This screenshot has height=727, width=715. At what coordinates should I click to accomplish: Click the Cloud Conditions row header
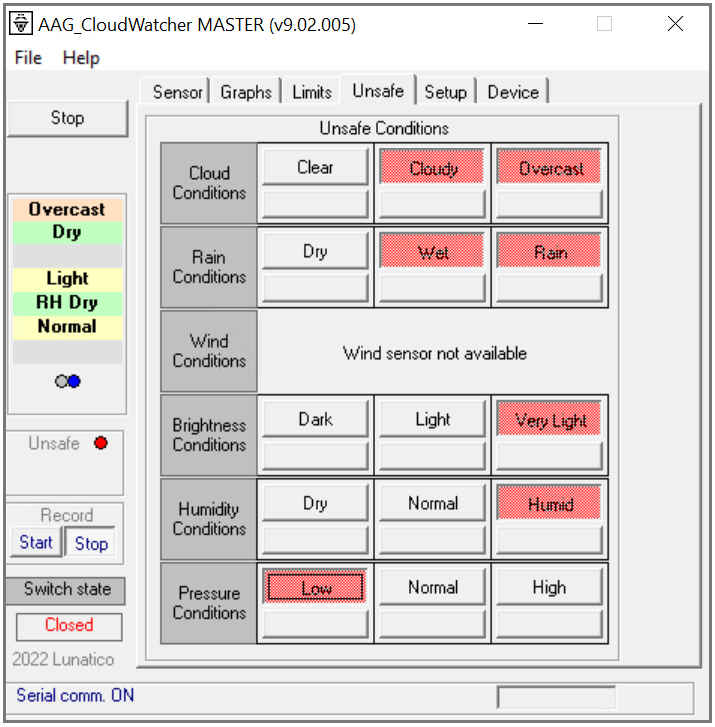click(x=209, y=183)
